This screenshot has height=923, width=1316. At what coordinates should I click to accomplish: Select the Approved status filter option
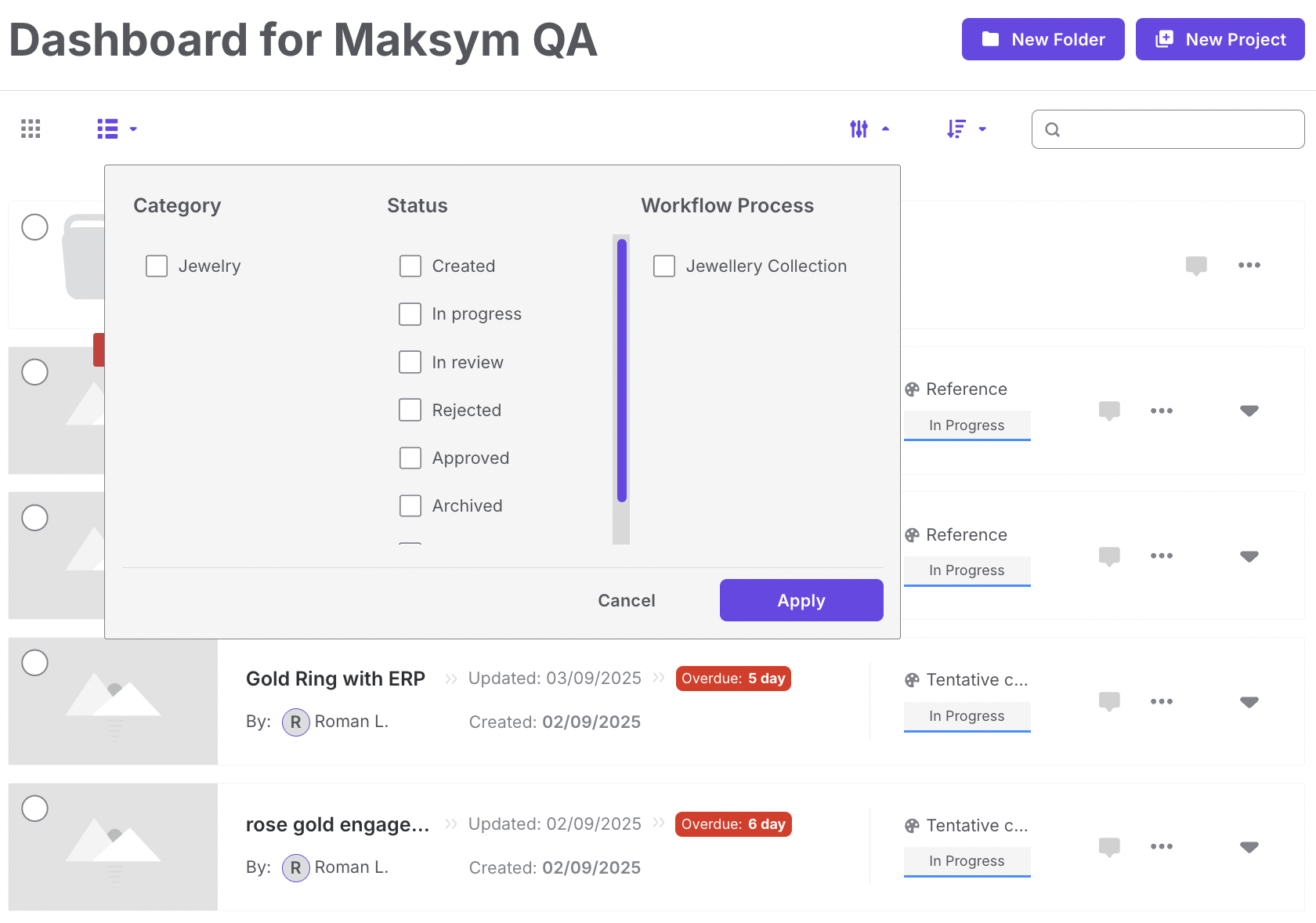click(410, 458)
